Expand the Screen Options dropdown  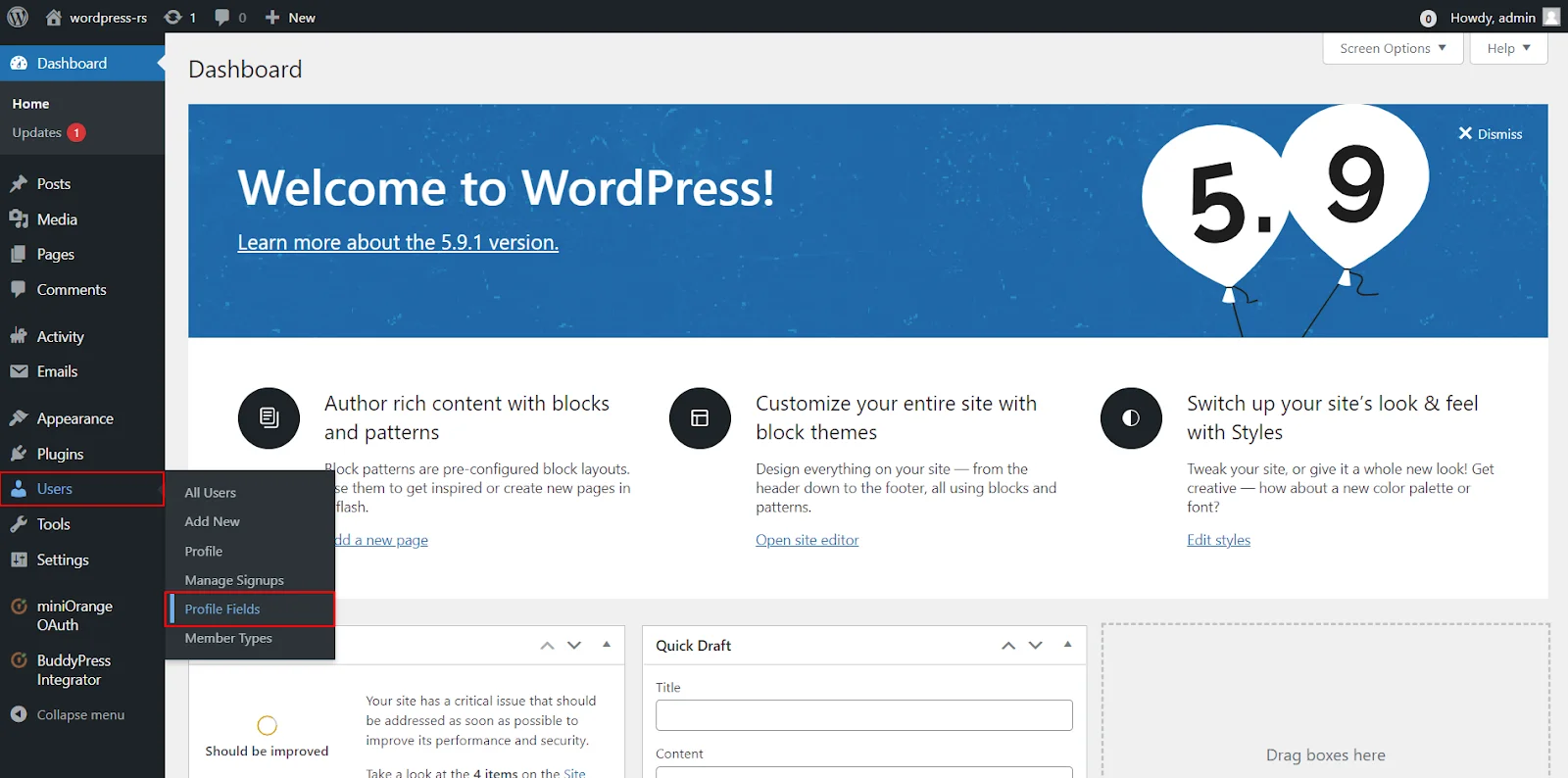(1393, 48)
